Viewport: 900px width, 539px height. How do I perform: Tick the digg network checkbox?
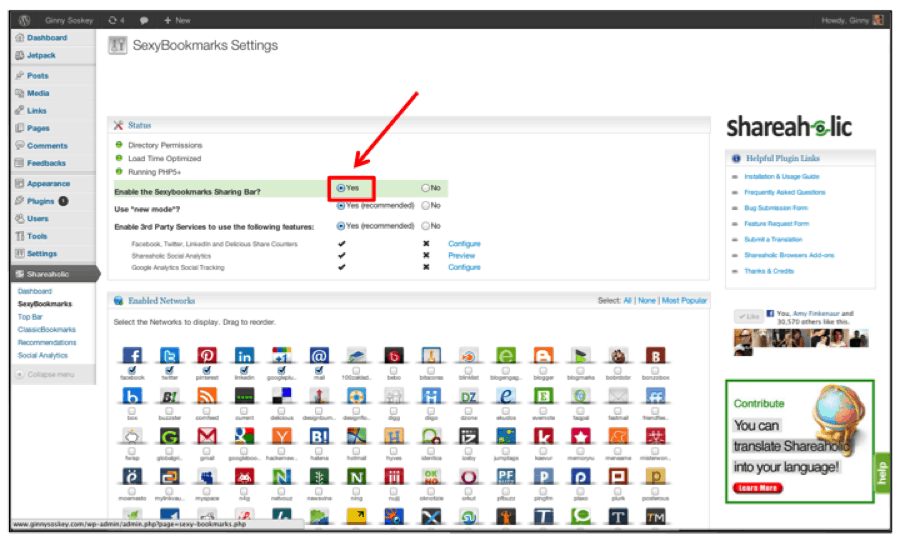394,411
